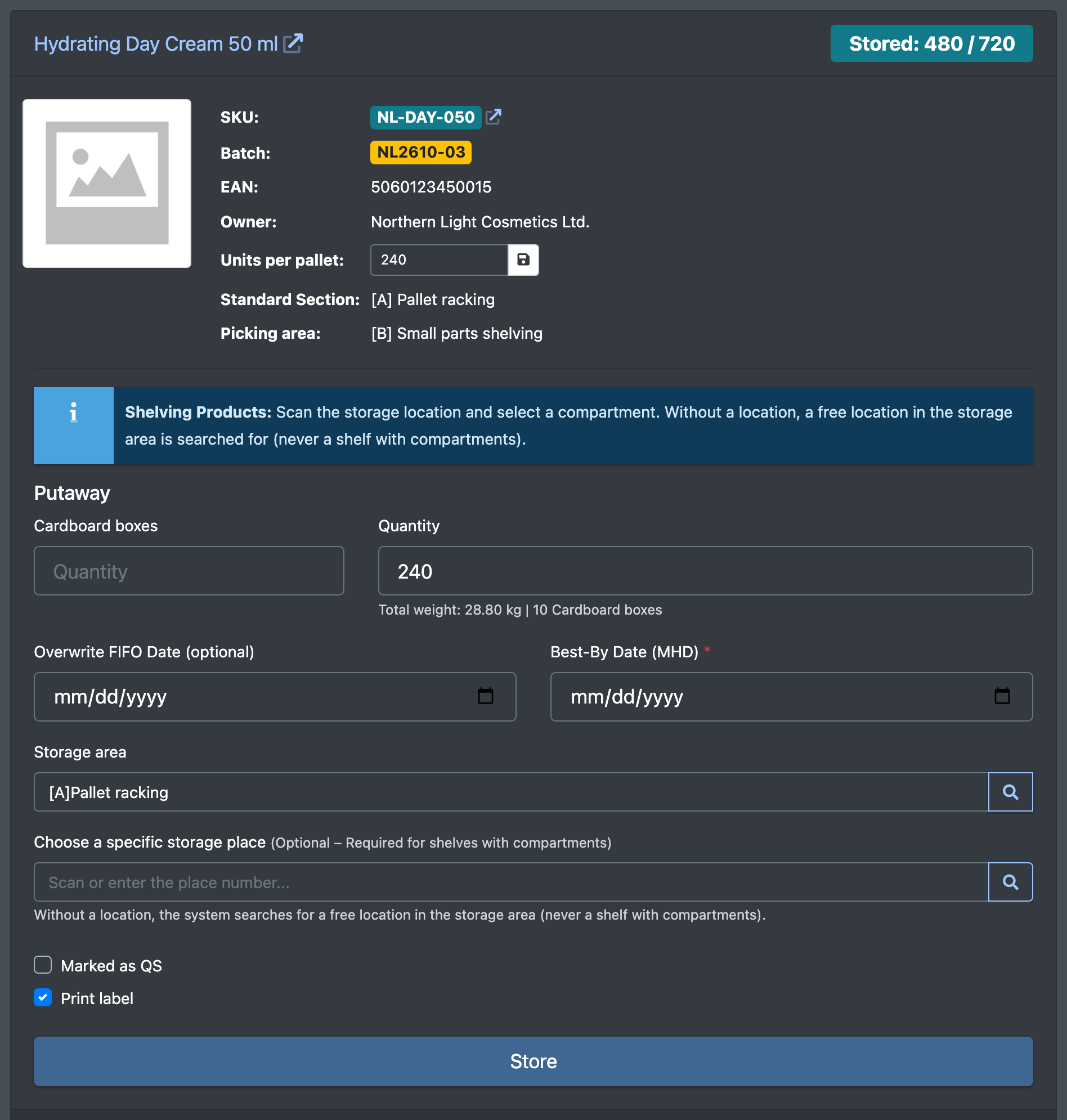1067x1120 pixels.
Task: Save the units per pallet value
Action: click(x=523, y=260)
